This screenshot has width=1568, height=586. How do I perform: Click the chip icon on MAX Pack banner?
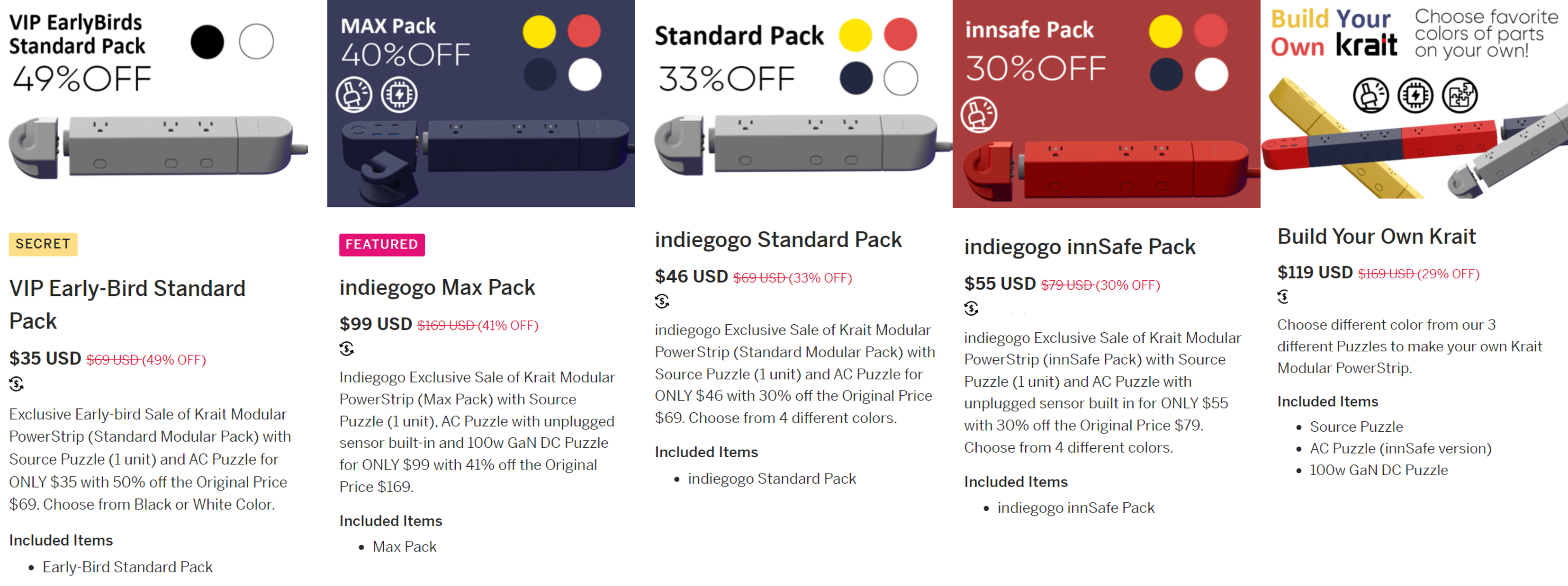coord(399,95)
